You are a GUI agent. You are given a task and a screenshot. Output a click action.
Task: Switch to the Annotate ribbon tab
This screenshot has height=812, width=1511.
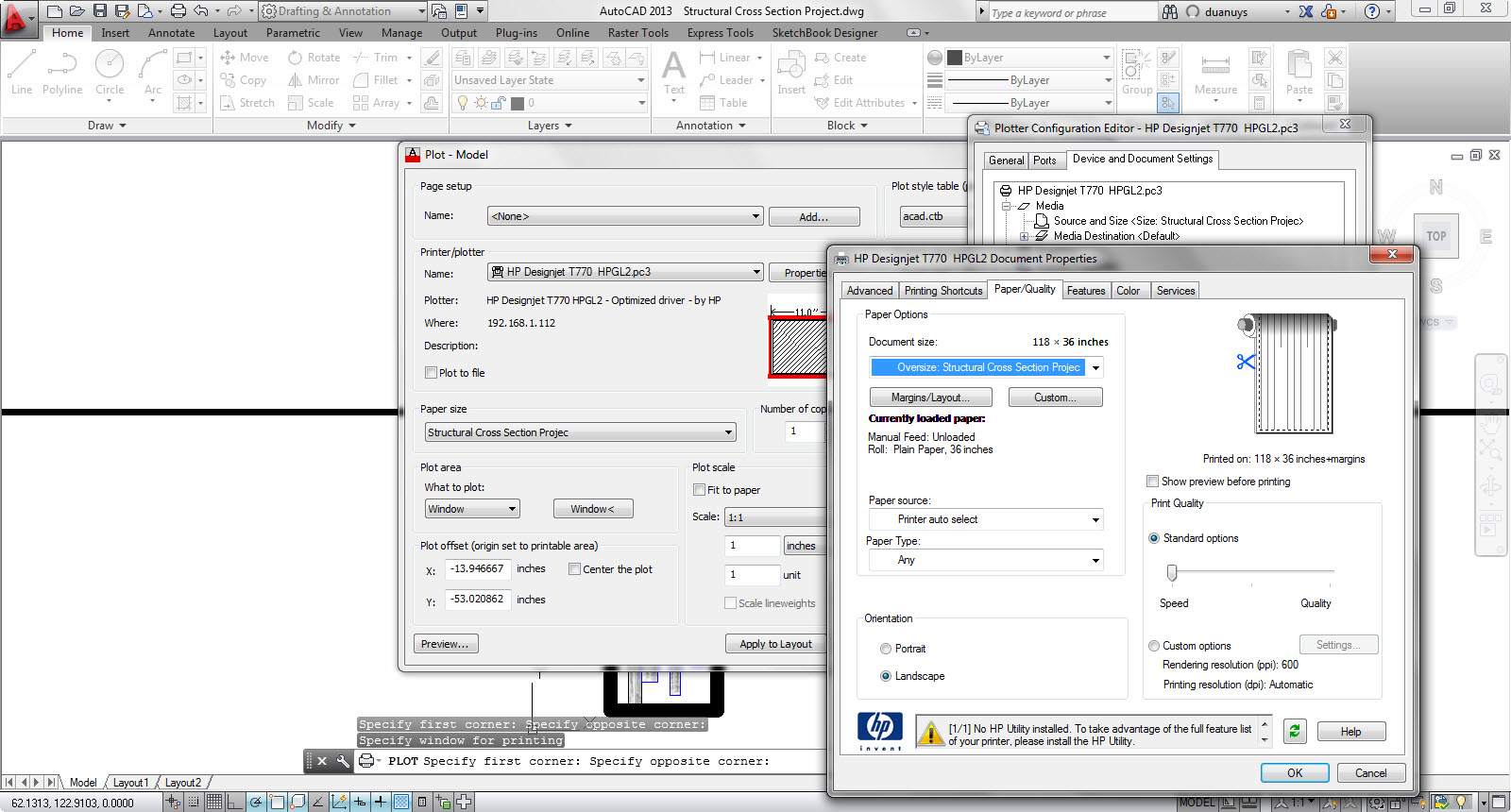(x=171, y=33)
